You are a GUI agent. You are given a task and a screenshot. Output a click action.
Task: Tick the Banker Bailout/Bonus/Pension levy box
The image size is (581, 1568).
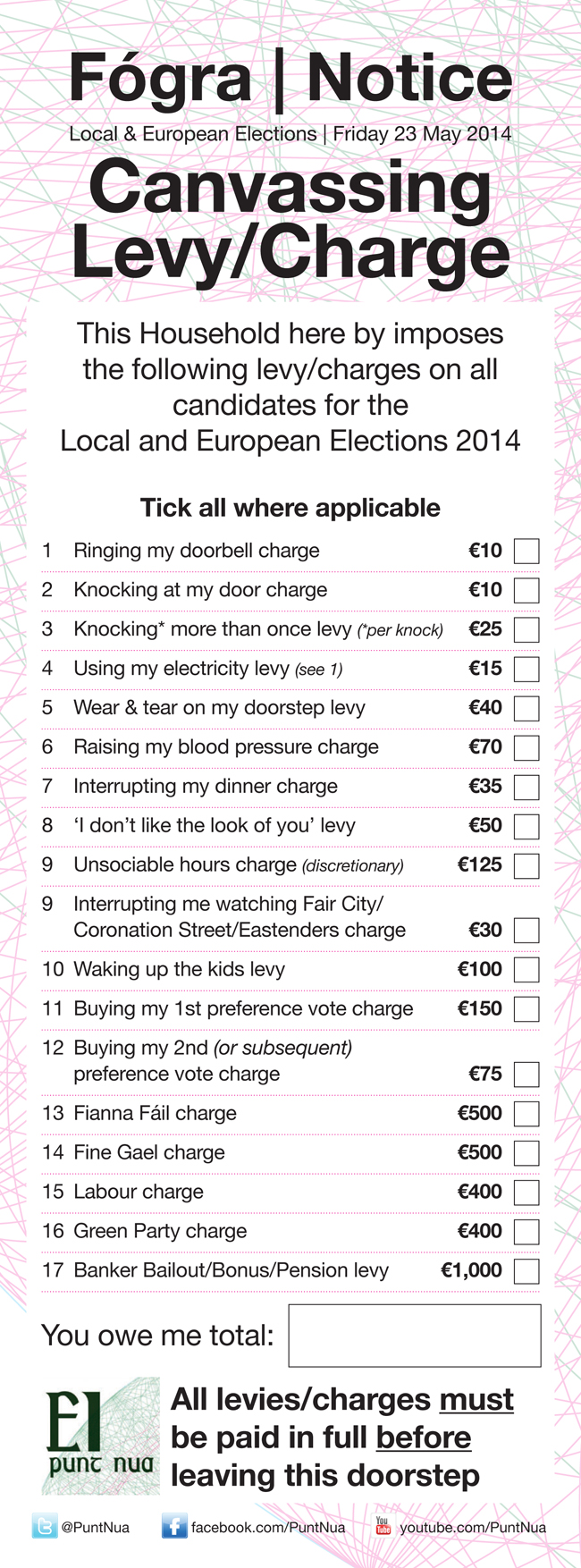(x=526, y=1271)
